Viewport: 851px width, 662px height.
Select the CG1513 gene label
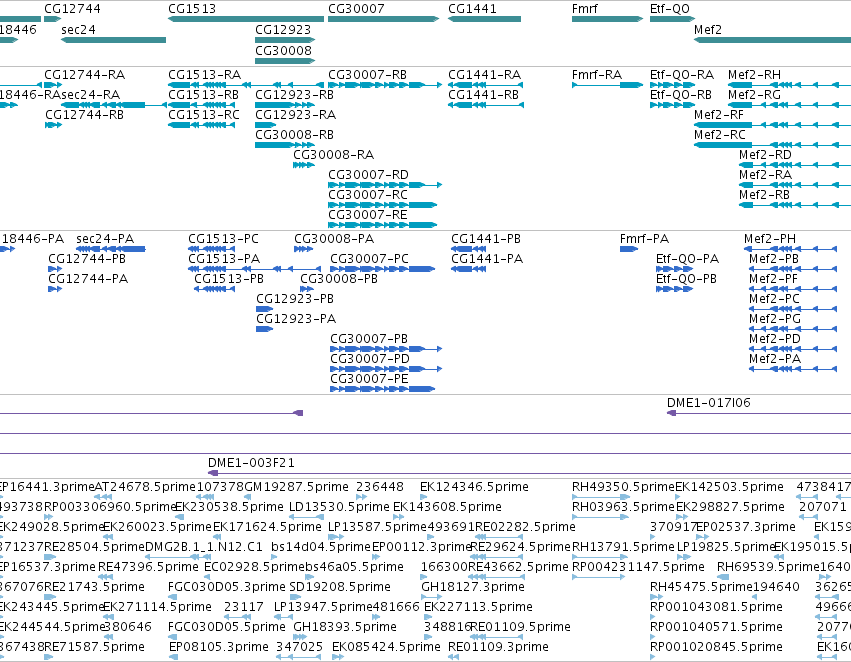pyautogui.click(x=192, y=9)
